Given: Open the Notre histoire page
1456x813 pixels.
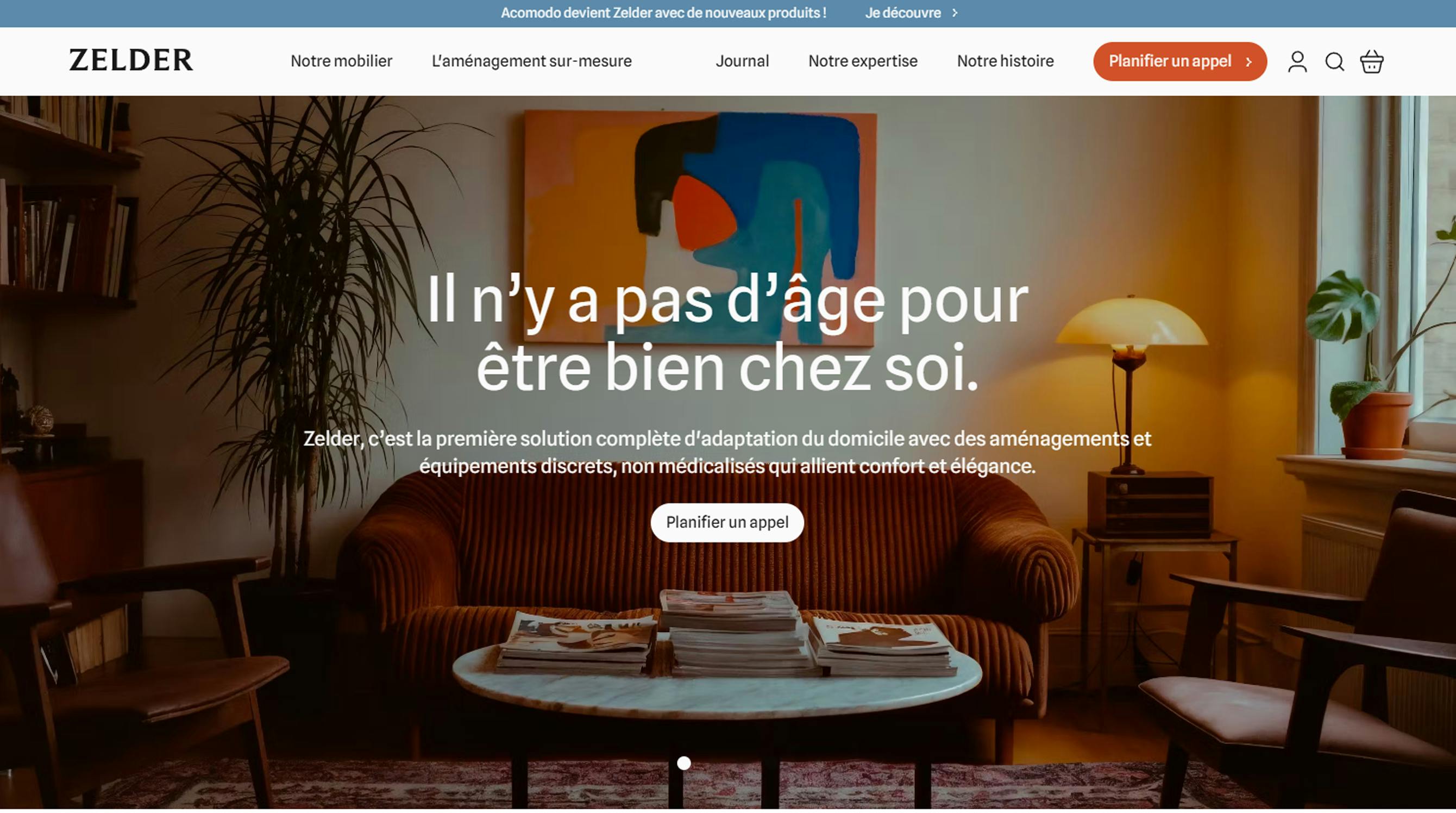Looking at the screenshot, I should (x=1006, y=61).
